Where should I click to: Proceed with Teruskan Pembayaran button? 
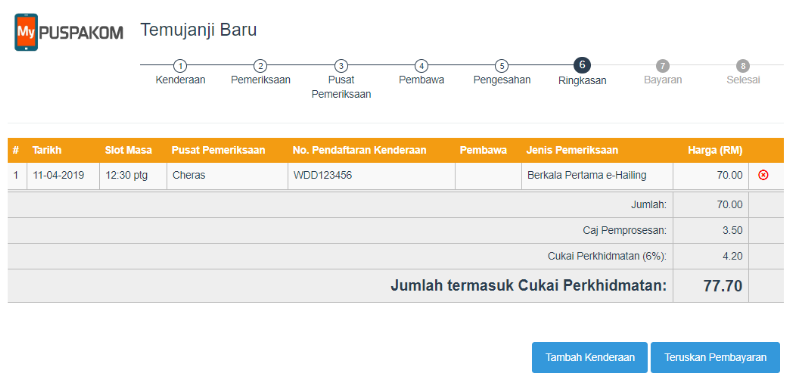(x=715, y=358)
